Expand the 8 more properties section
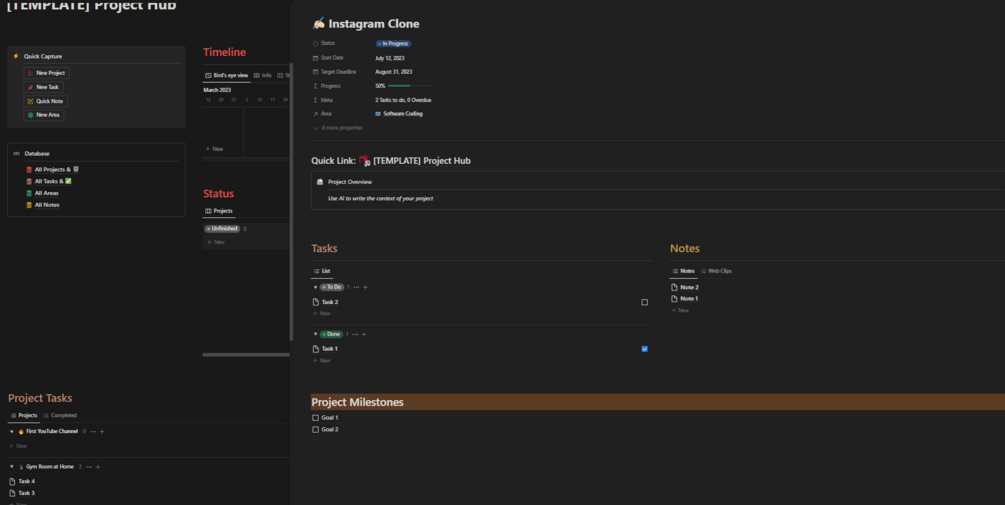 (x=338, y=128)
